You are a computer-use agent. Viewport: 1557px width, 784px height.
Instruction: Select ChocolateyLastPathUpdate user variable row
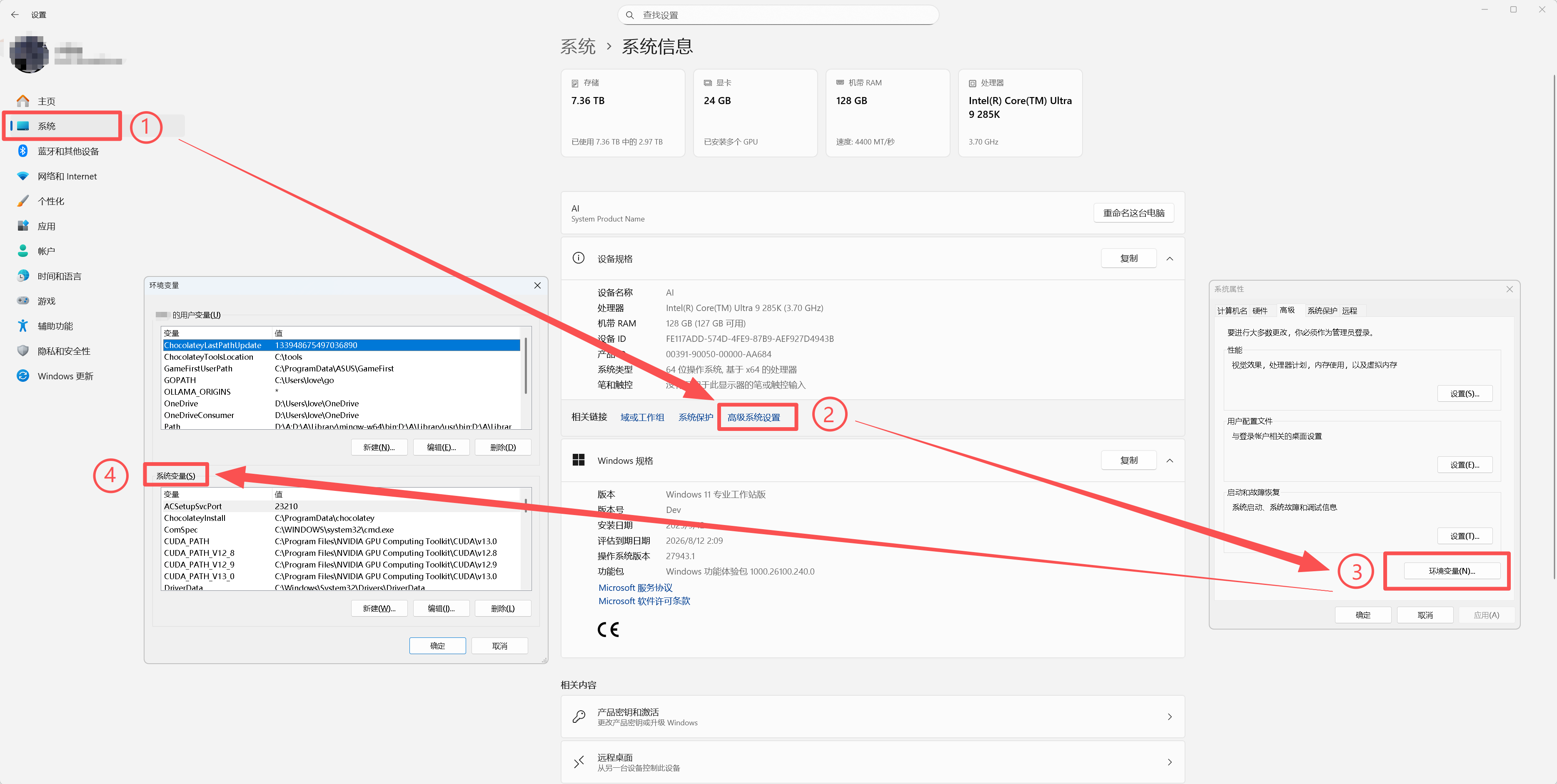[342, 345]
